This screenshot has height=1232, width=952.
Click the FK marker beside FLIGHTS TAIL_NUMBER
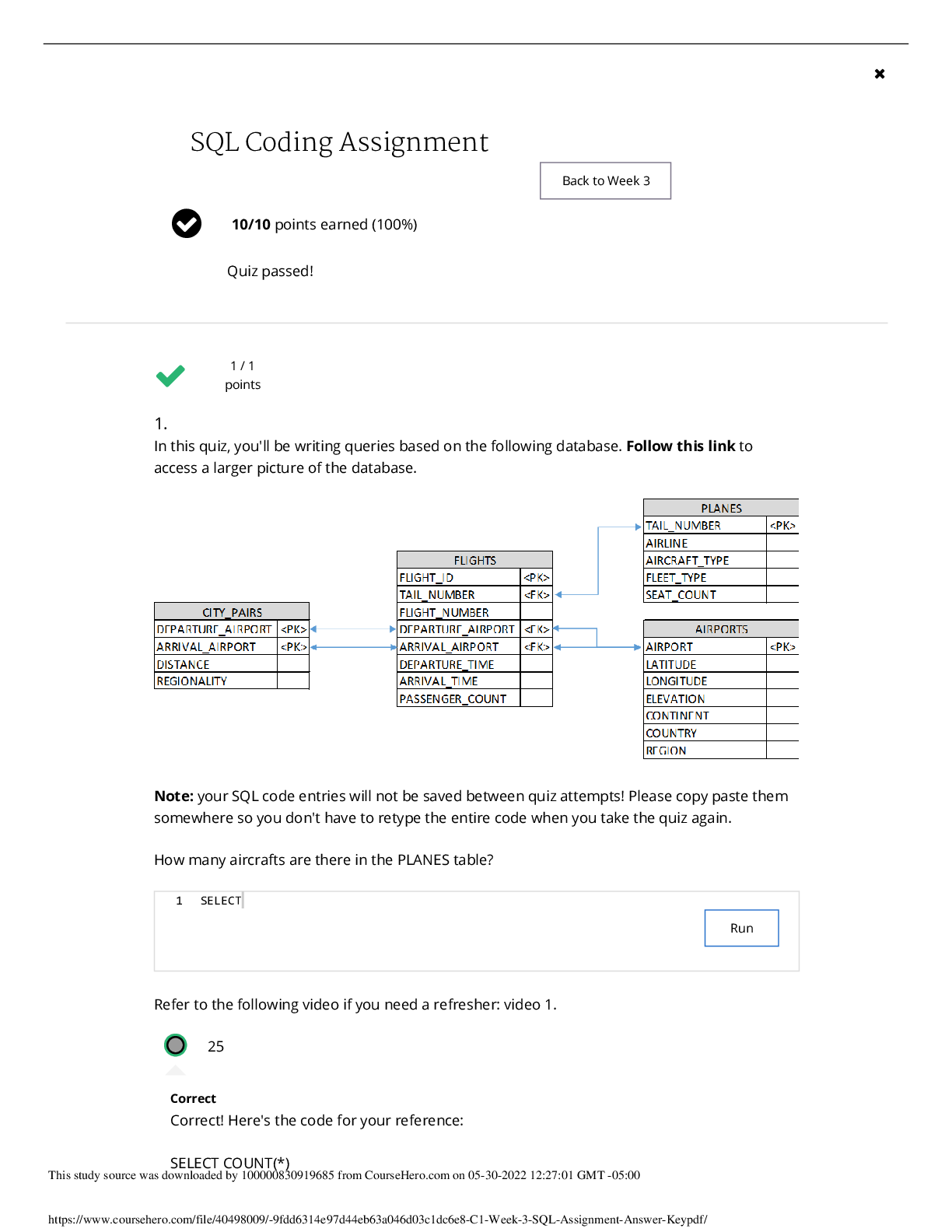pyautogui.click(x=536, y=595)
